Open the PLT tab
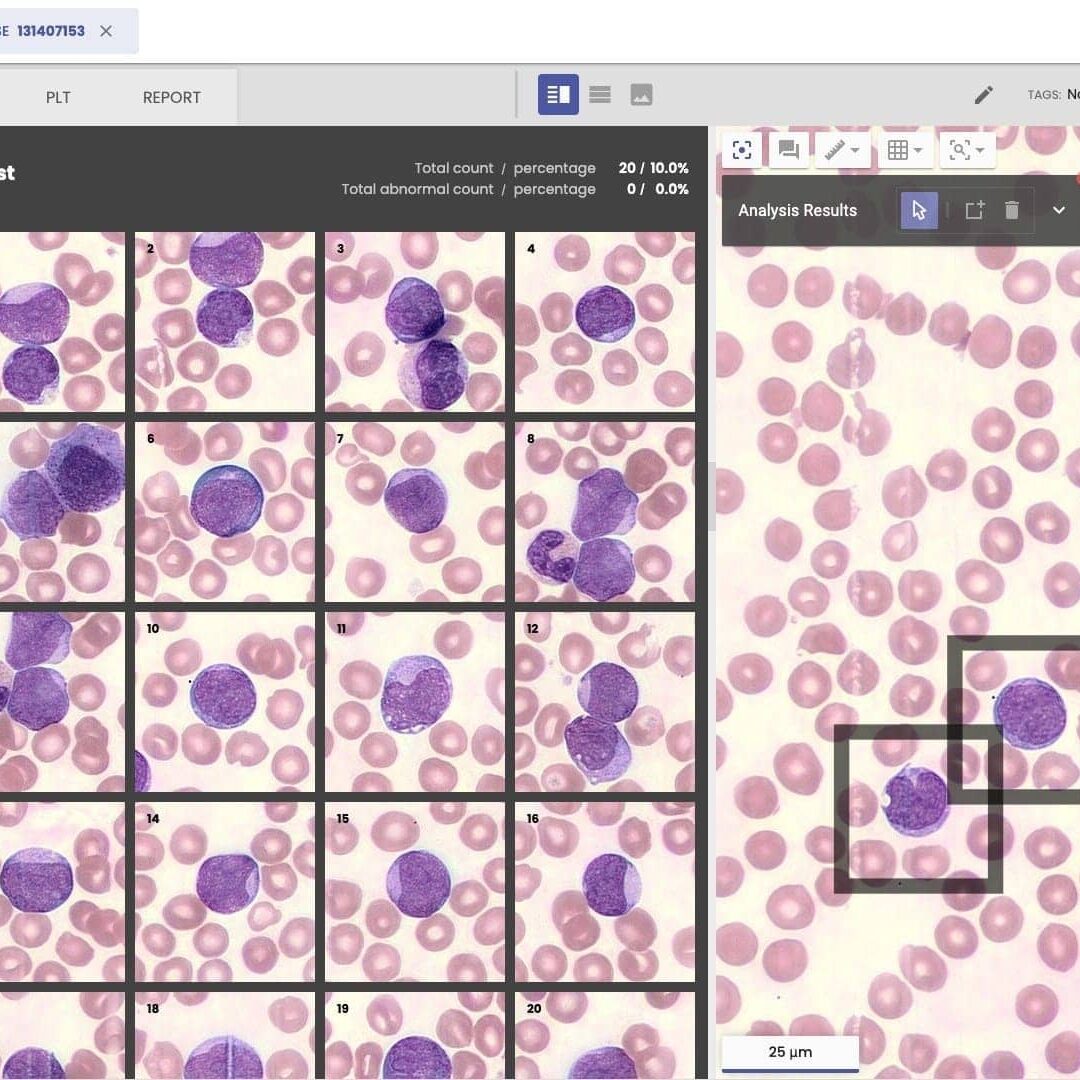 click(x=58, y=97)
